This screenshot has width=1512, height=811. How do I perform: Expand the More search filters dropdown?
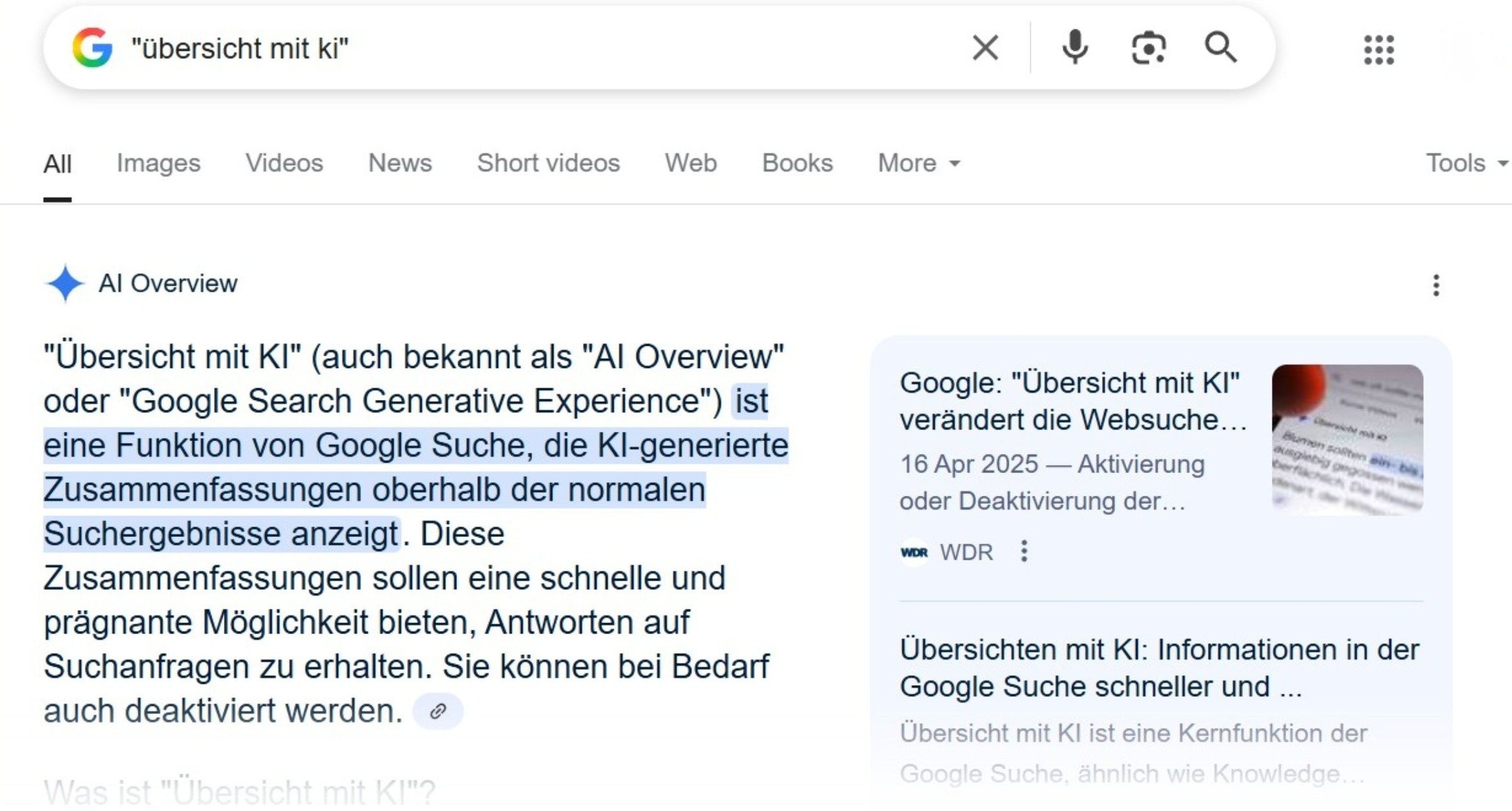point(919,163)
